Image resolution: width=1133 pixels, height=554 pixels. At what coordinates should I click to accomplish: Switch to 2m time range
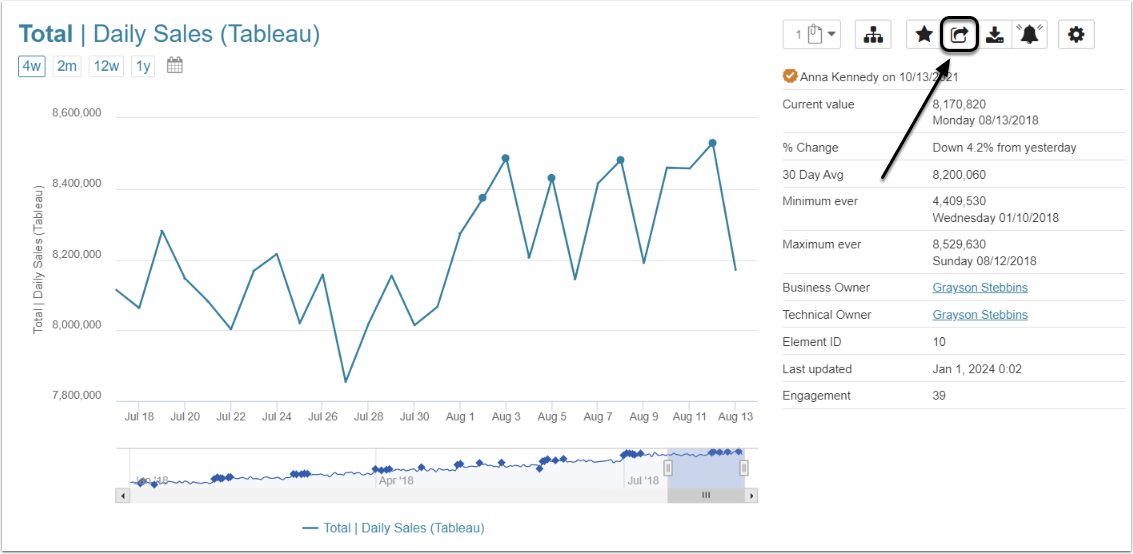(x=67, y=66)
